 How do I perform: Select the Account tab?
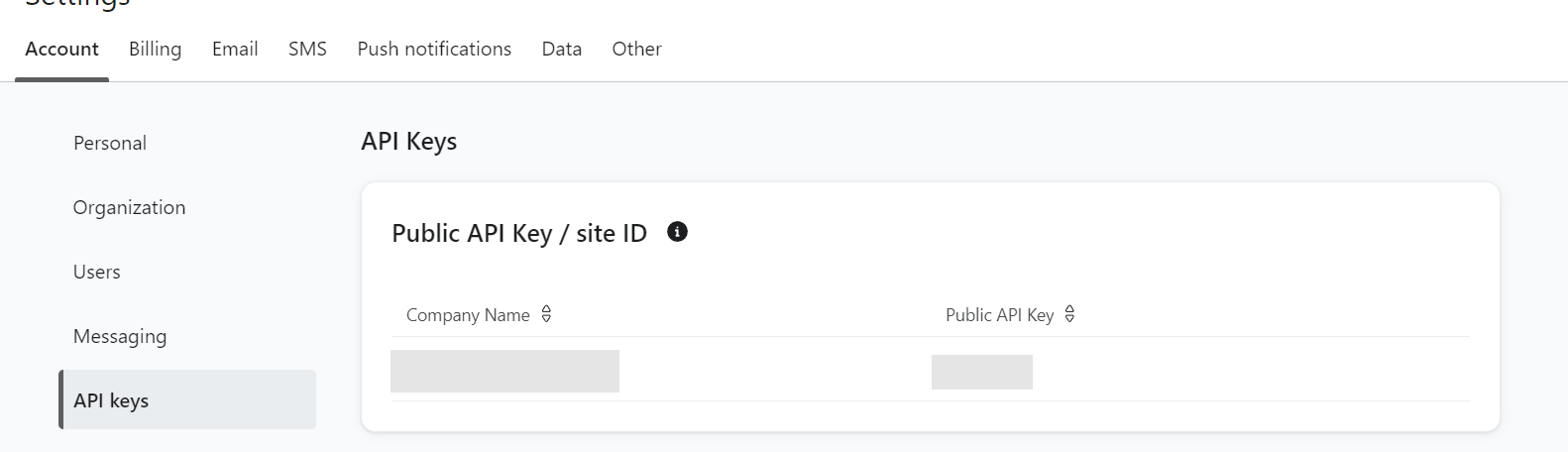[61, 49]
